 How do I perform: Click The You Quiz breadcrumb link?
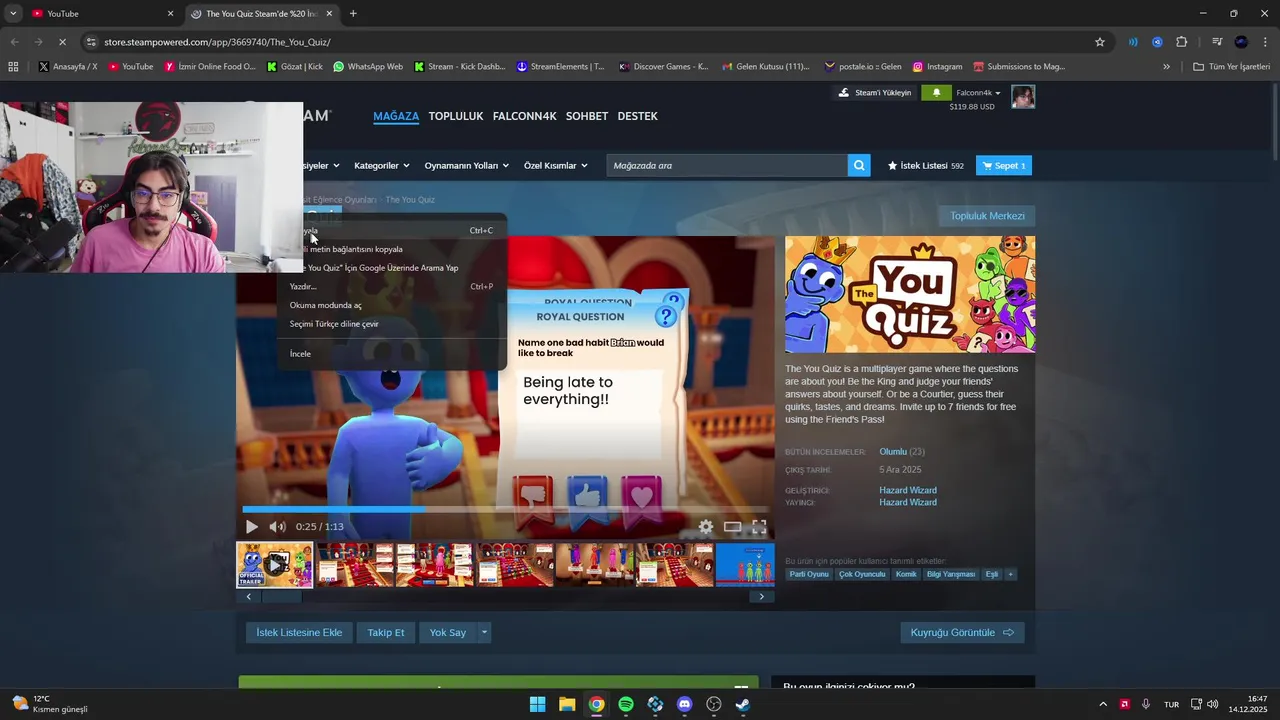point(410,200)
